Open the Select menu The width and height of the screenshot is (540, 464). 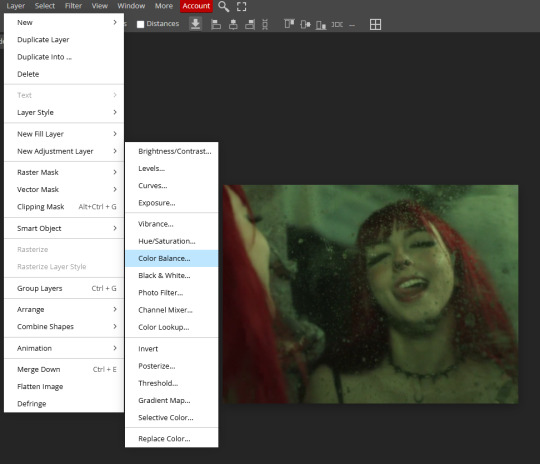pos(44,6)
